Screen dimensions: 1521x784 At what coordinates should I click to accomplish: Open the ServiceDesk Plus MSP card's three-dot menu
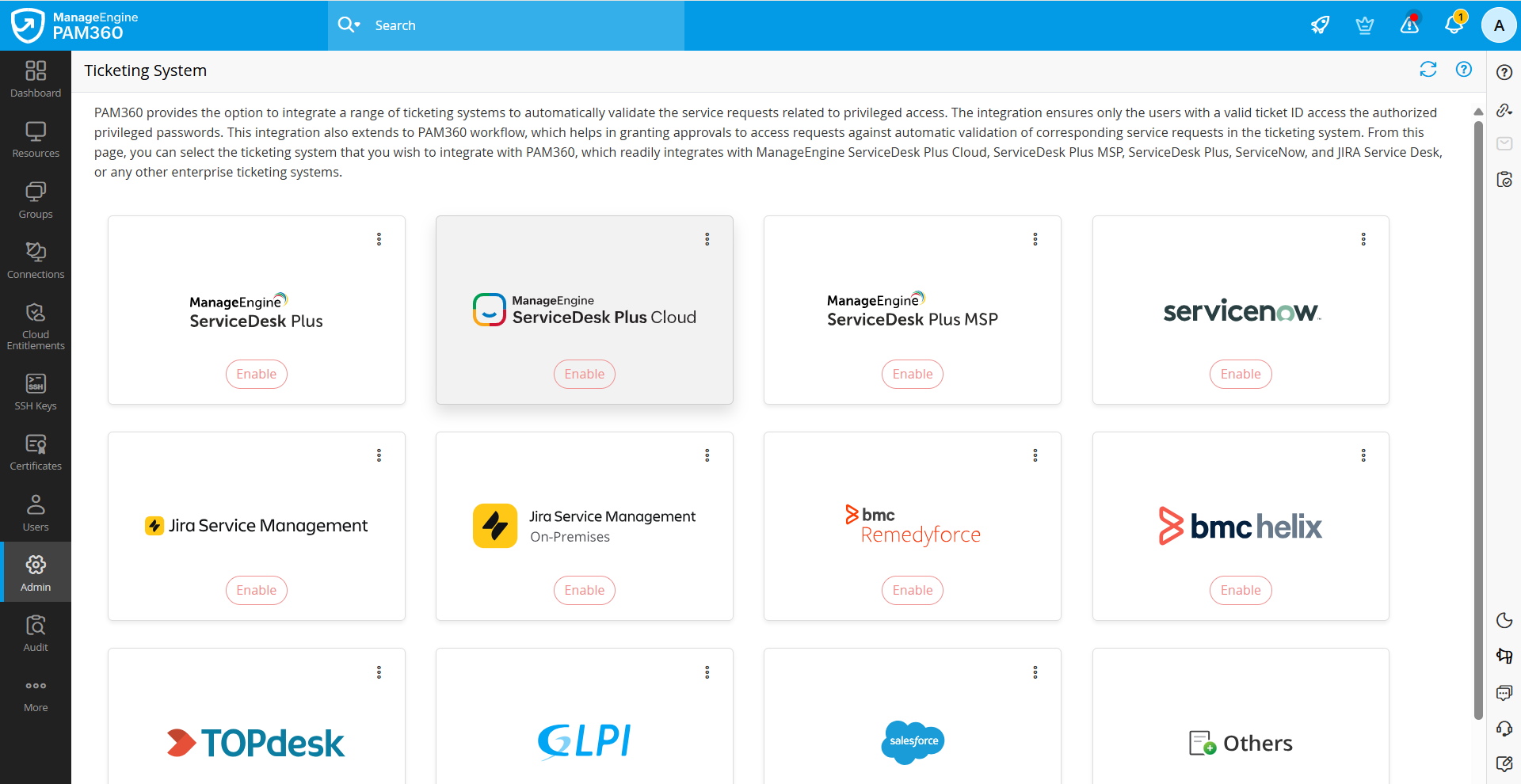(x=1035, y=239)
